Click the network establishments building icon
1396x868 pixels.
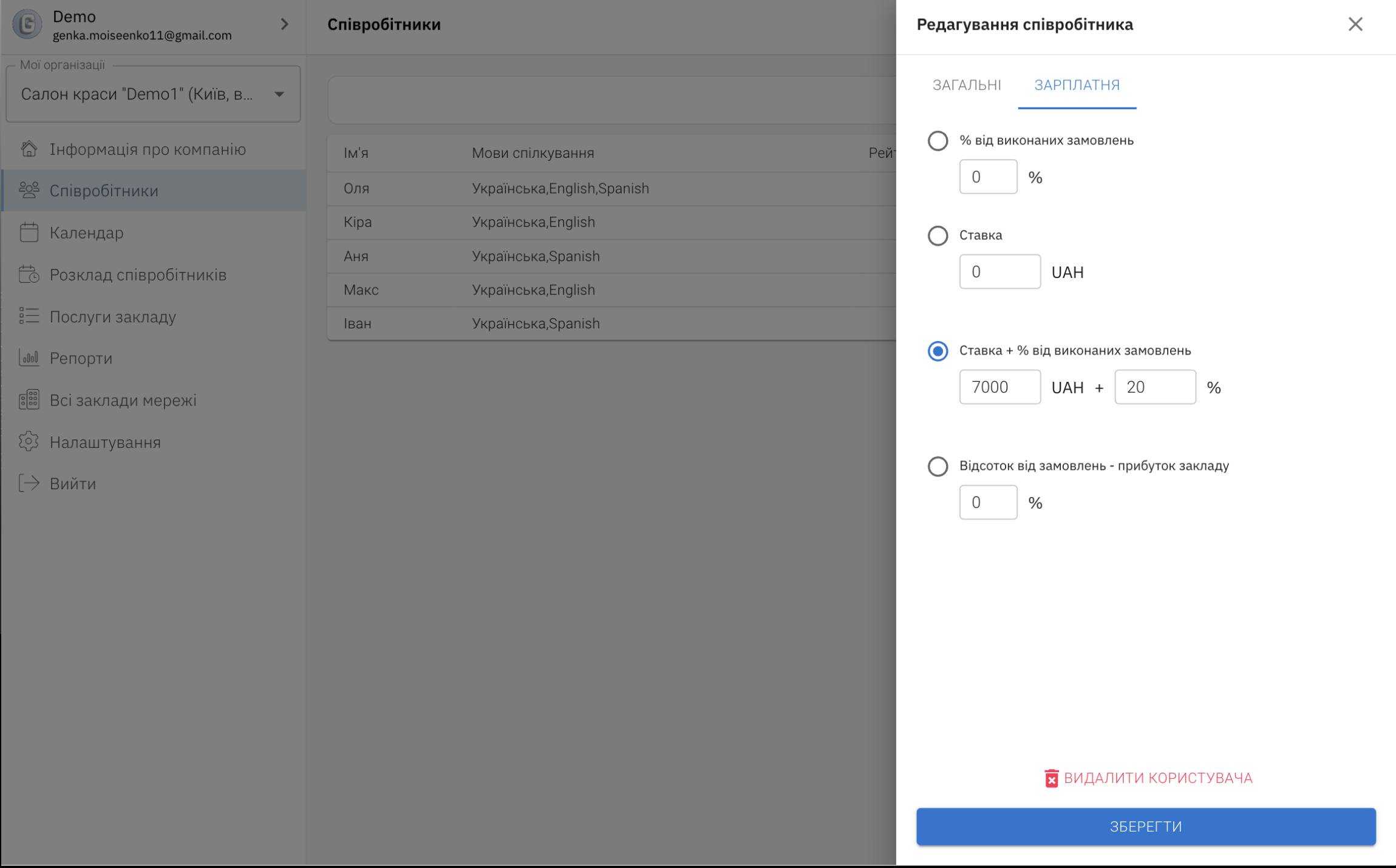tap(29, 400)
